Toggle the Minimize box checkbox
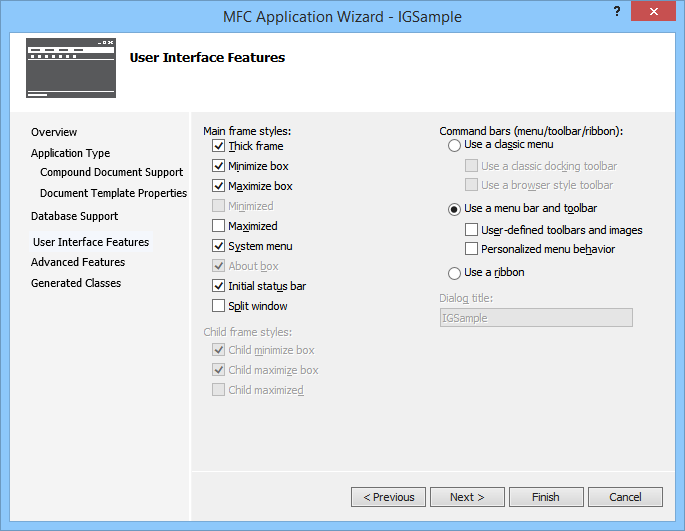Image resolution: width=685 pixels, height=531 pixels. (x=219, y=166)
